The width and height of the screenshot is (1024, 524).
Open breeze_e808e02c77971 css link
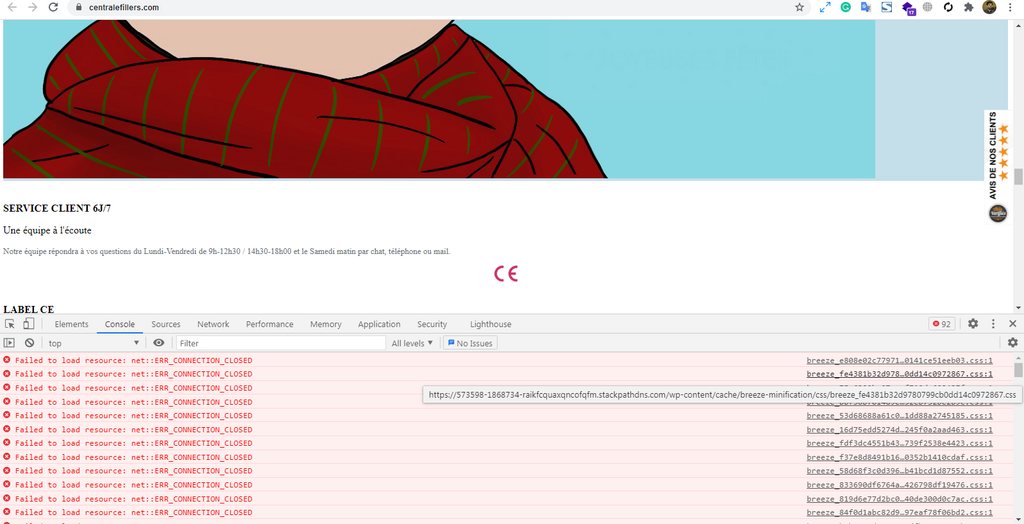[x=899, y=360]
